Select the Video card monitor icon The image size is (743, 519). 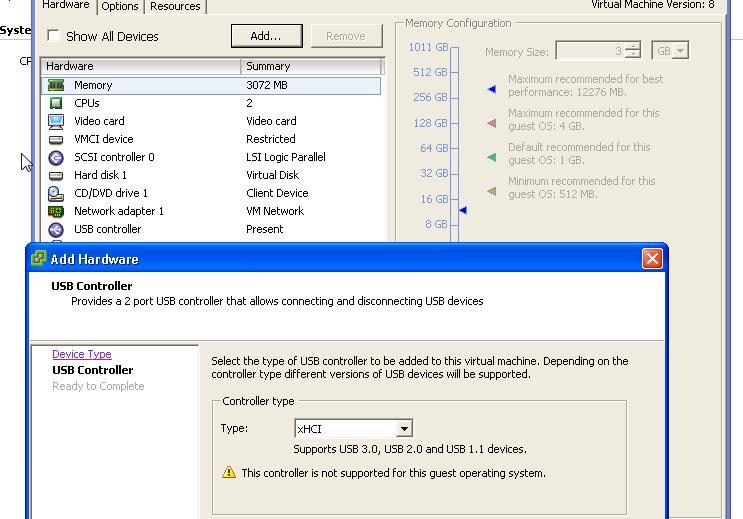tap(56, 121)
